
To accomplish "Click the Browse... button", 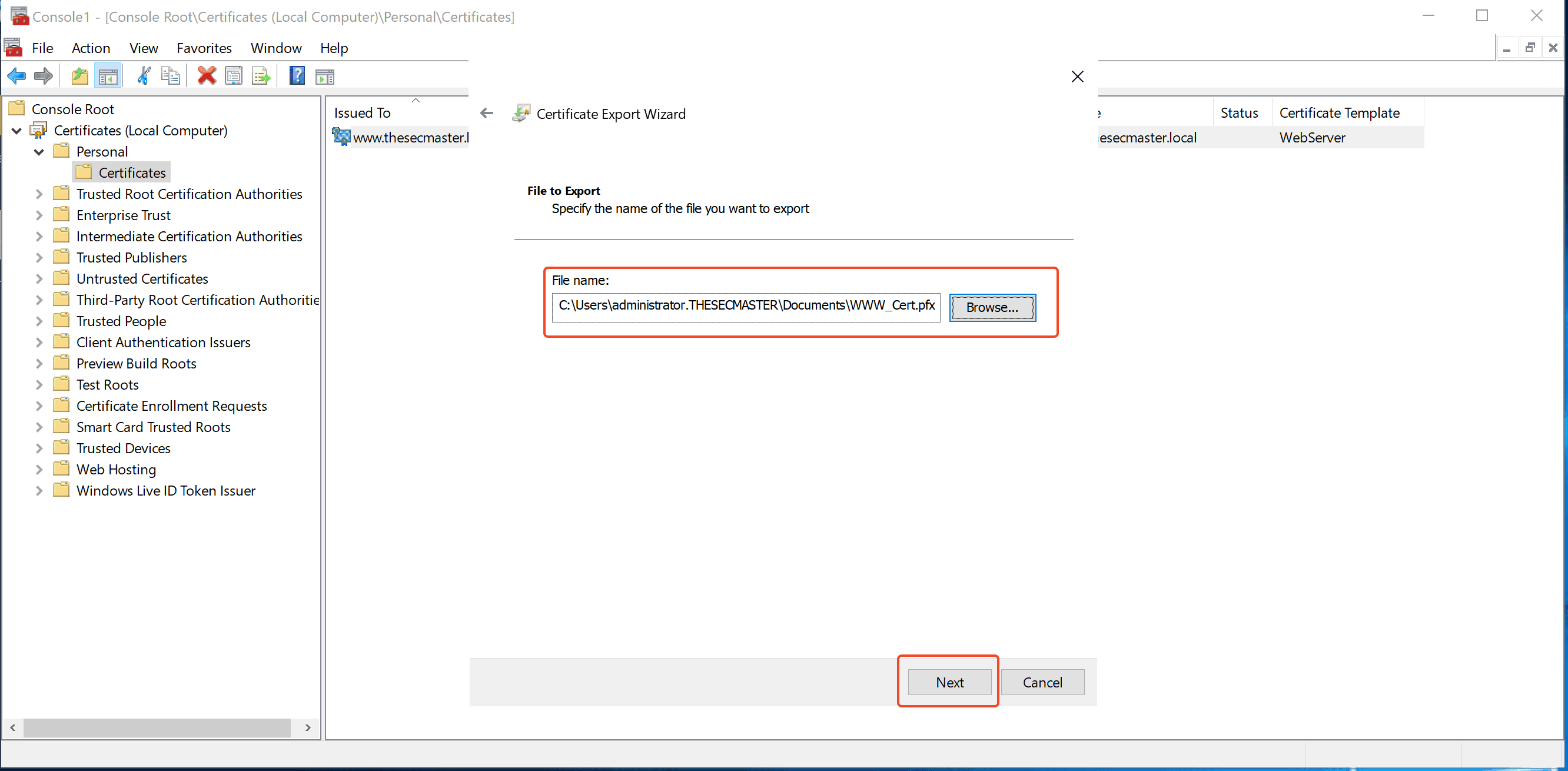I will pyautogui.click(x=992, y=307).
